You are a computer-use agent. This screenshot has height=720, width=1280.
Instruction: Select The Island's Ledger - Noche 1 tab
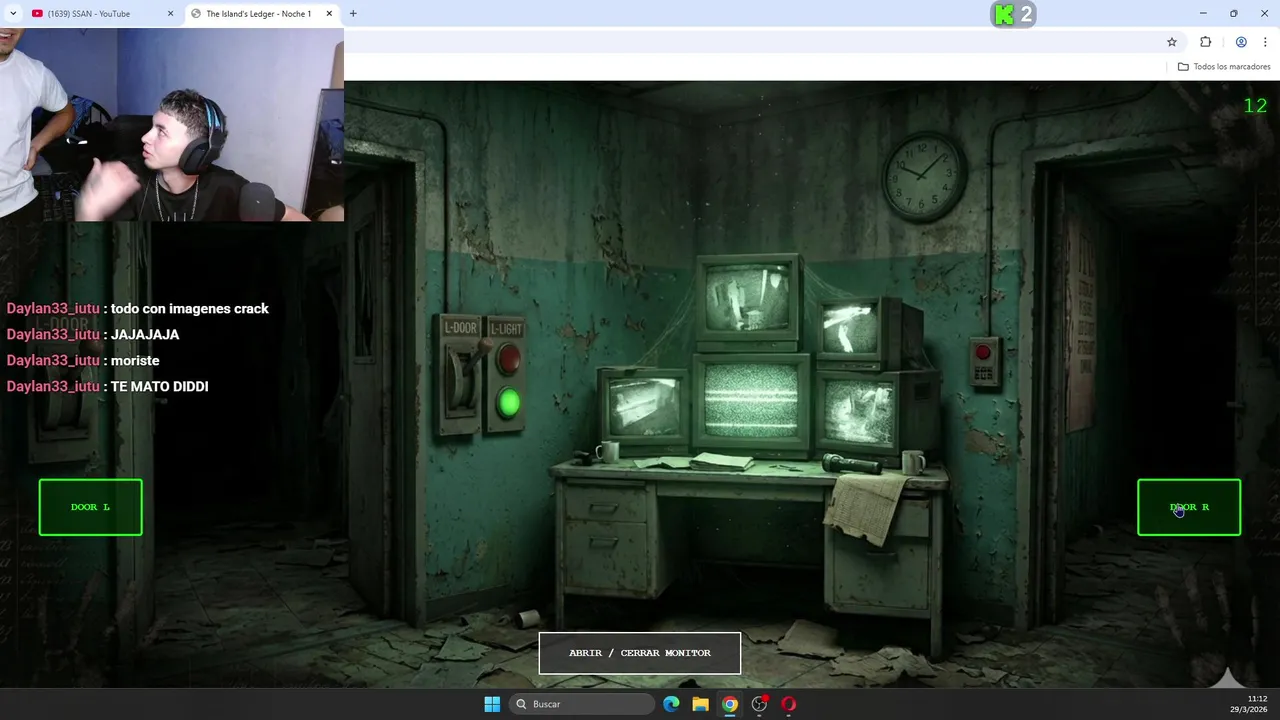[258, 14]
